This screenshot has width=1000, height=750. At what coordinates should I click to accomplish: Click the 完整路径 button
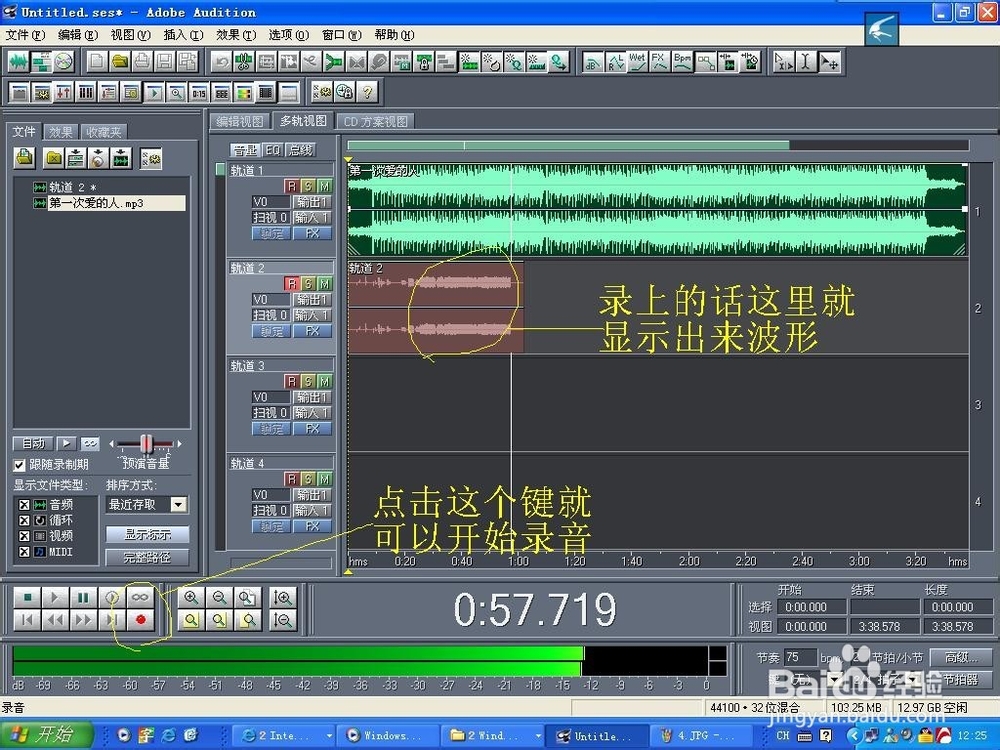coord(147,556)
